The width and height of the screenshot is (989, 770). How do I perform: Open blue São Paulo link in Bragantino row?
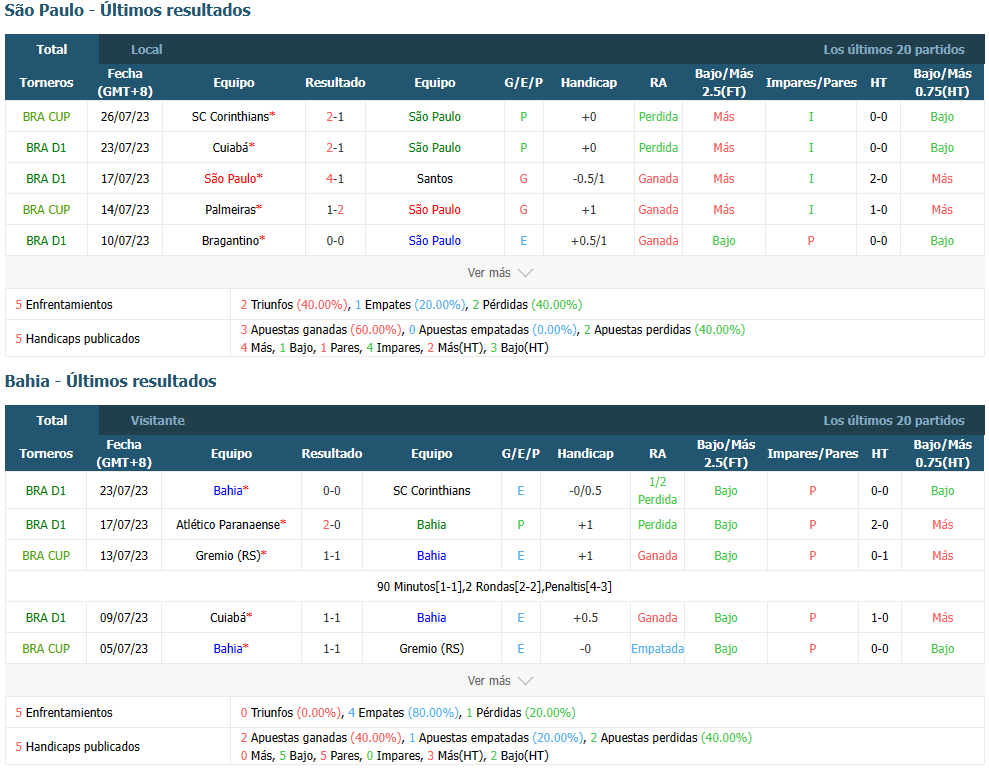coord(435,240)
